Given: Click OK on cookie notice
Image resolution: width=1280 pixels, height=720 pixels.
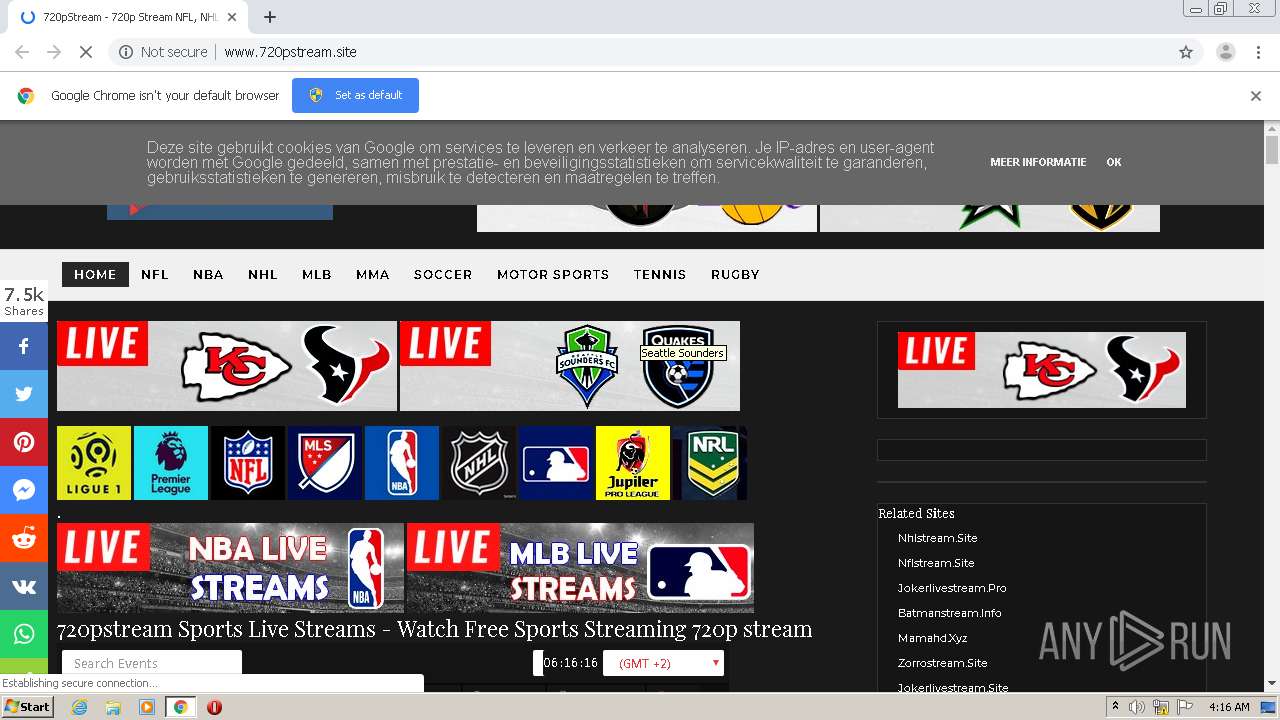Looking at the screenshot, I should click(x=1114, y=162).
